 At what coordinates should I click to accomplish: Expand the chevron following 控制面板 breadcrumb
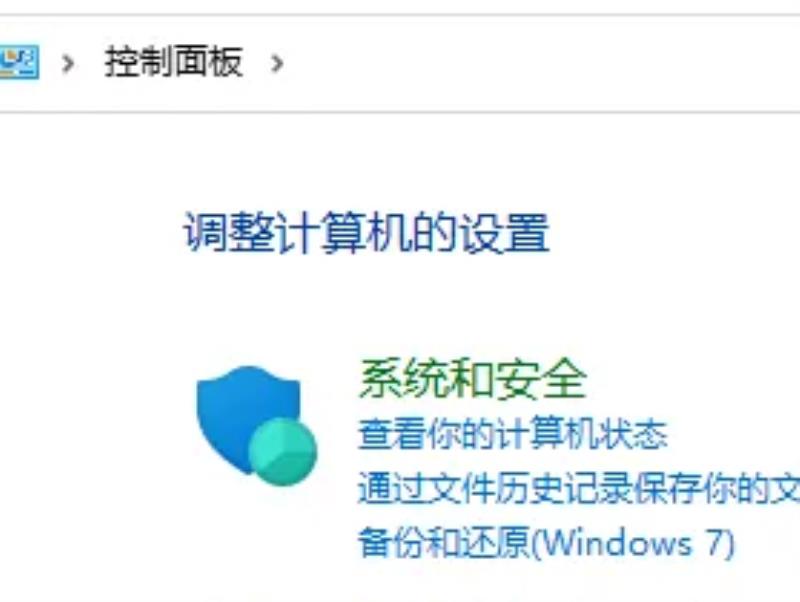(x=277, y=63)
